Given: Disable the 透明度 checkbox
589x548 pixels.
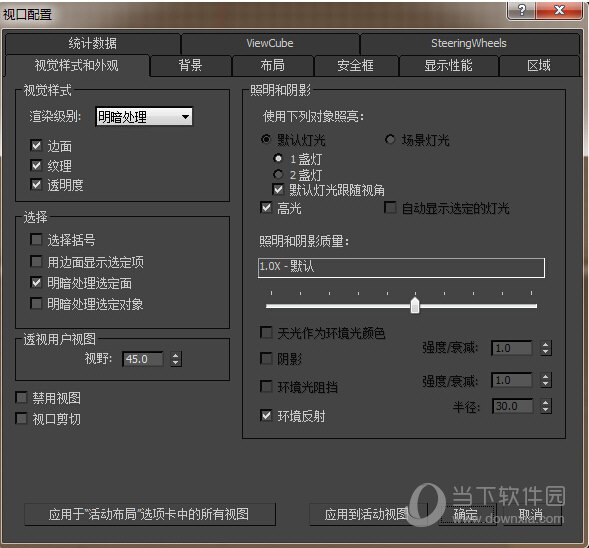Looking at the screenshot, I should pyautogui.click(x=36, y=184).
